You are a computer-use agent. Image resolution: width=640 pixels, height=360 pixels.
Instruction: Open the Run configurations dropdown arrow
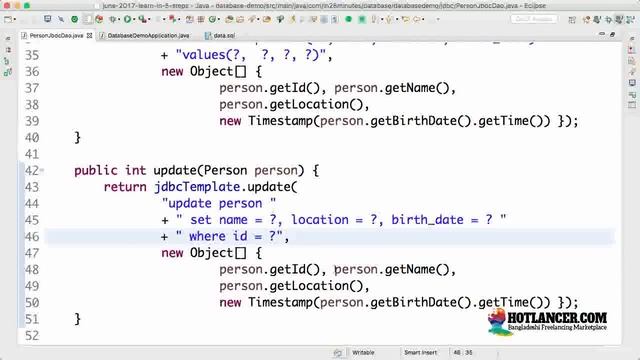click(x=134, y=19)
